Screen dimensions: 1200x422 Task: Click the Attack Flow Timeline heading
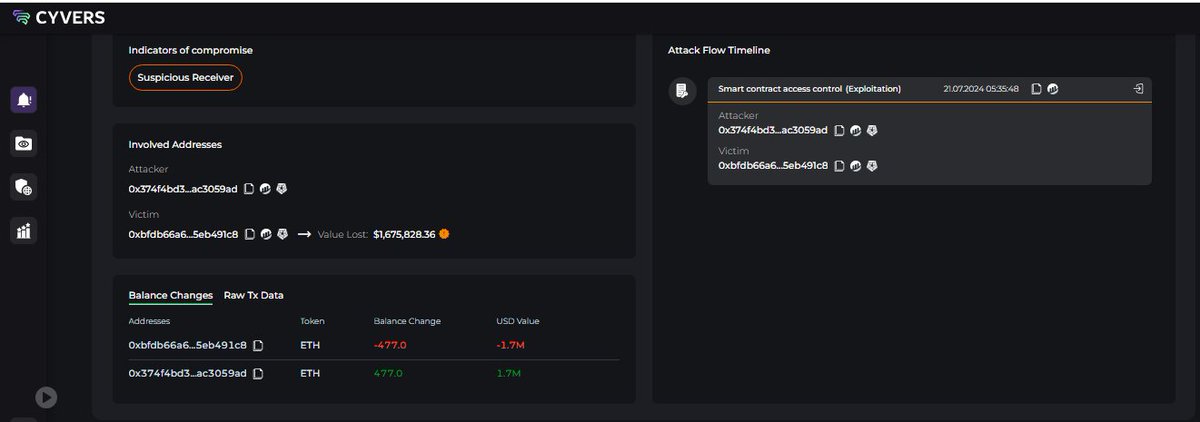(719, 50)
